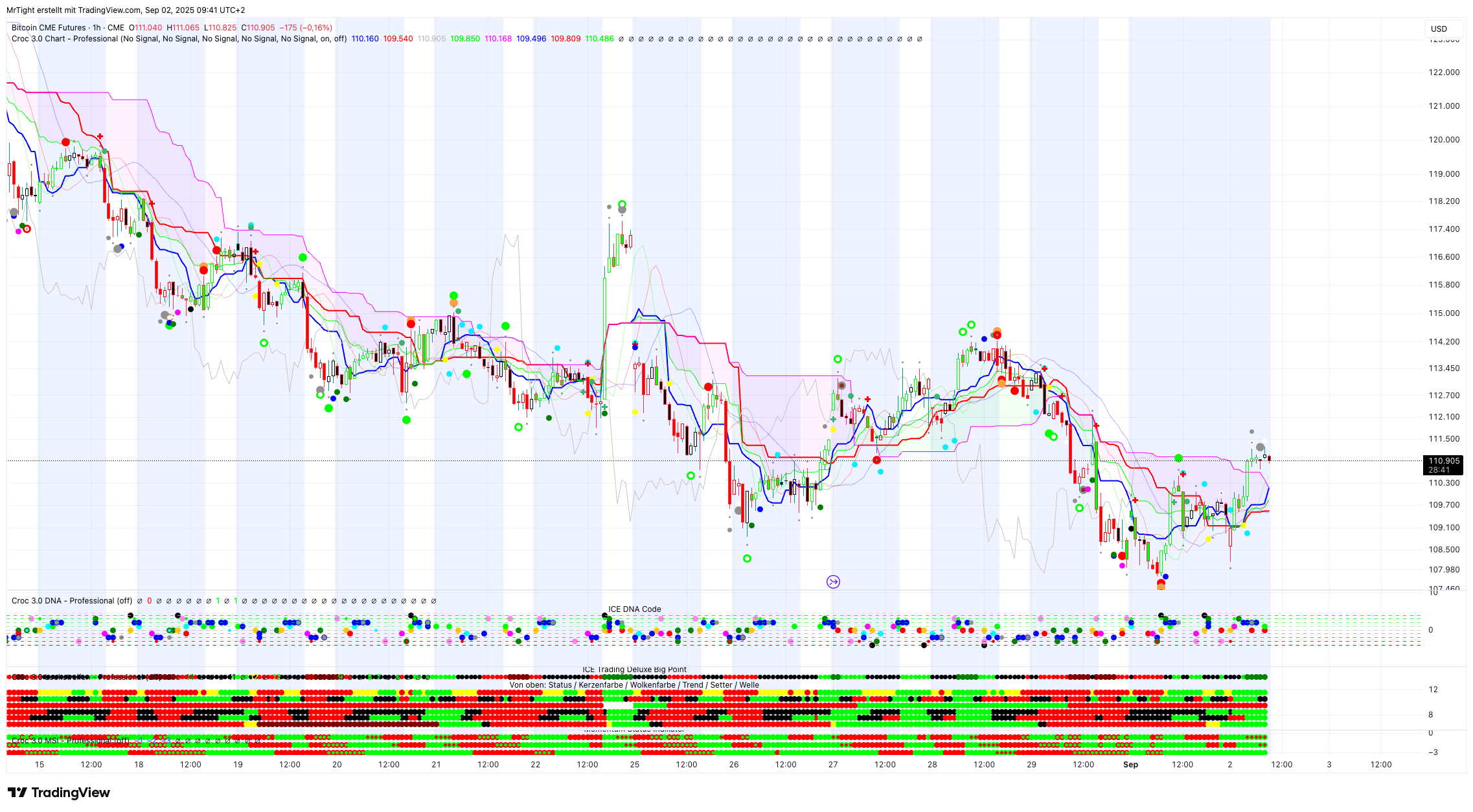The image size is (1473, 812).
Task: Click the ICE DNA Code label
Action: click(x=634, y=609)
